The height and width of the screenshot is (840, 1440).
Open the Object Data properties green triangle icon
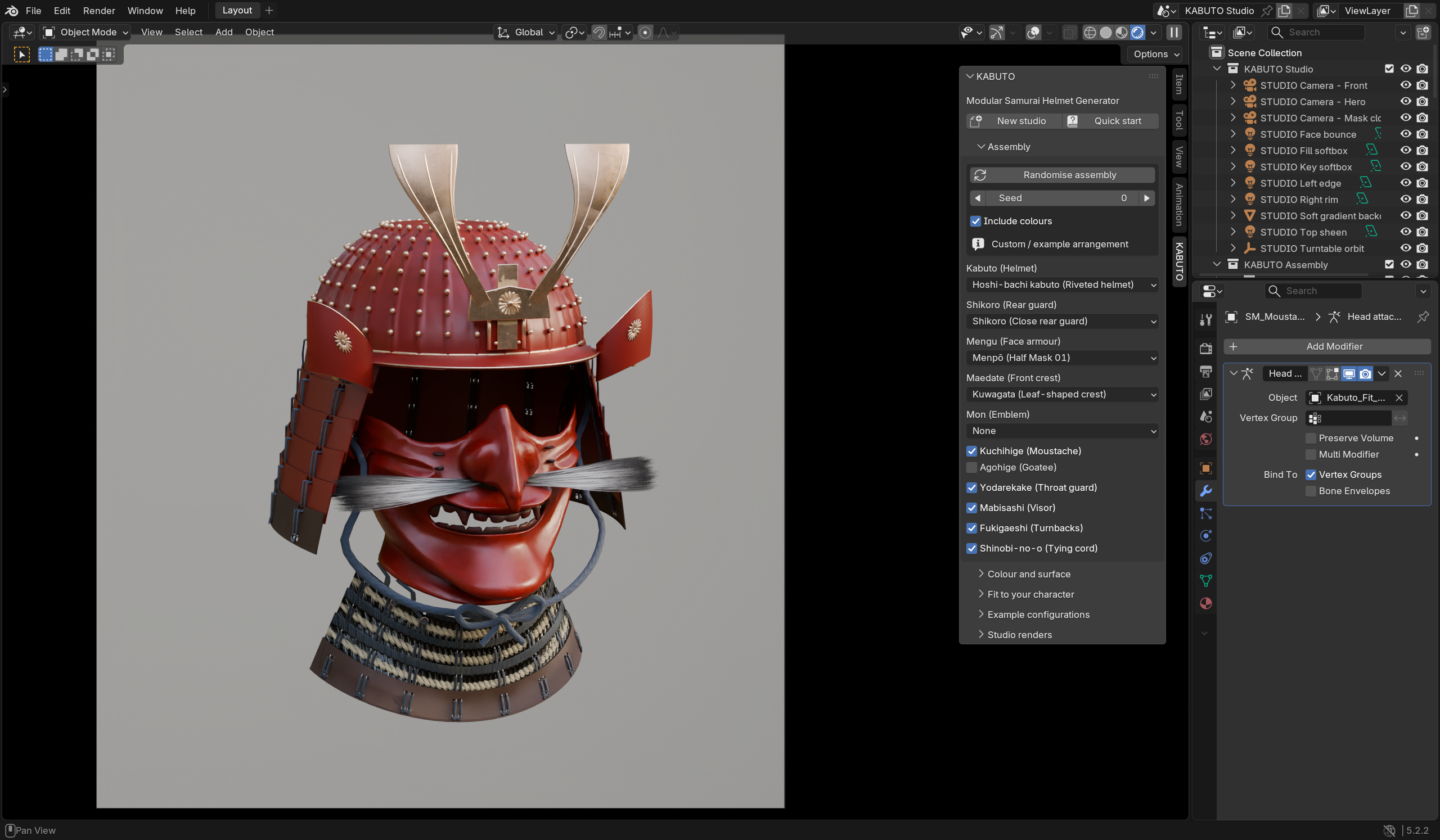coord(1205,581)
